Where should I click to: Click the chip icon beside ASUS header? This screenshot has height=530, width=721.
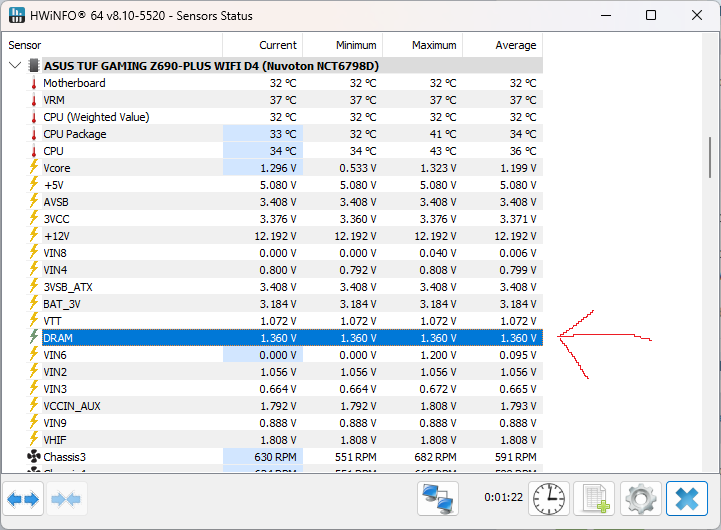34,66
